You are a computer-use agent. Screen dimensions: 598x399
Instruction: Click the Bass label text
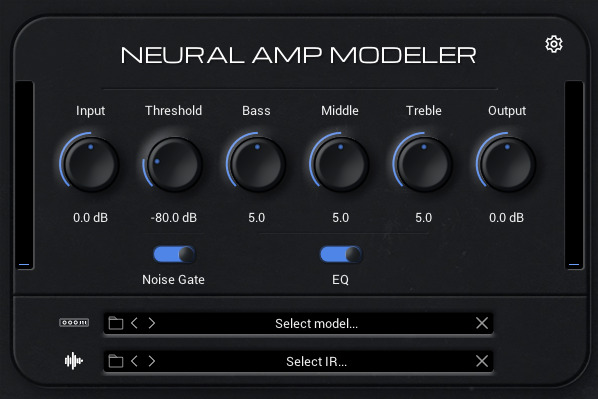click(x=256, y=111)
